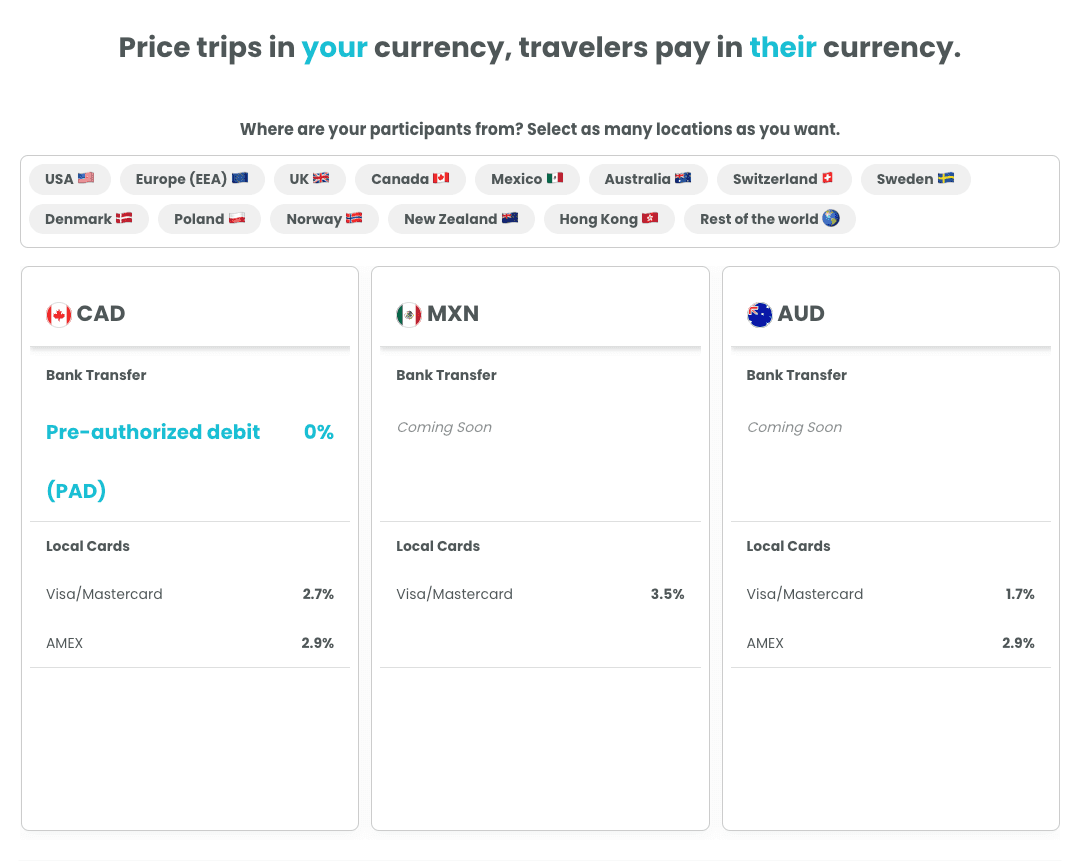Pick Hong Kong from the locations
This screenshot has height=861, width=1077.
point(609,219)
